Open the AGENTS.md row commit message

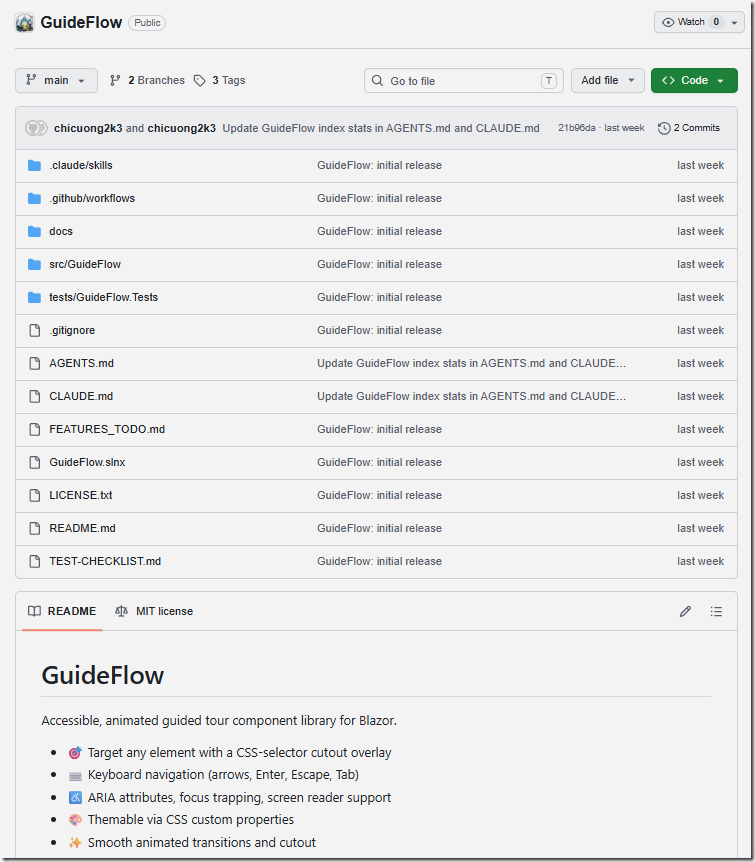point(471,363)
